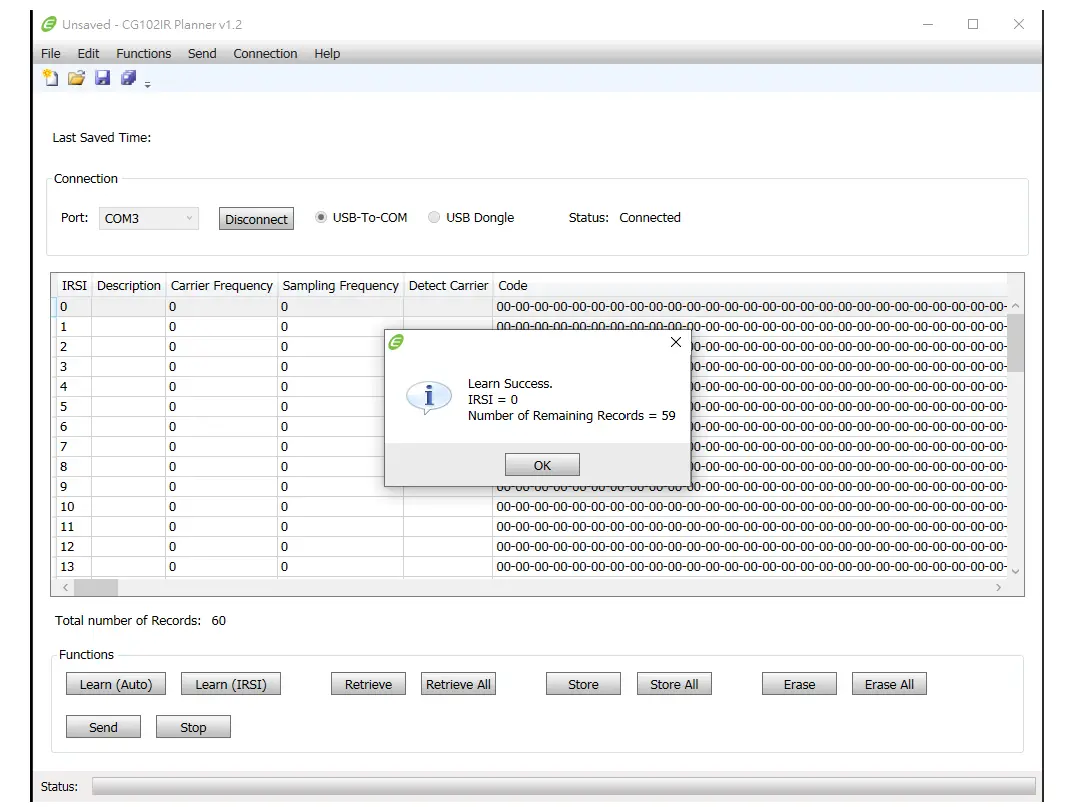Click the Store button

pyautogui.click(x=583, y=684)
